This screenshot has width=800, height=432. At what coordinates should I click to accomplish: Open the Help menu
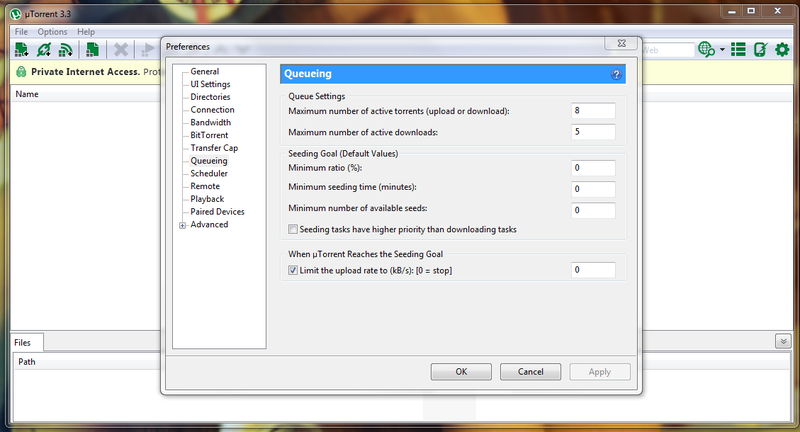(x=86, y=32)
